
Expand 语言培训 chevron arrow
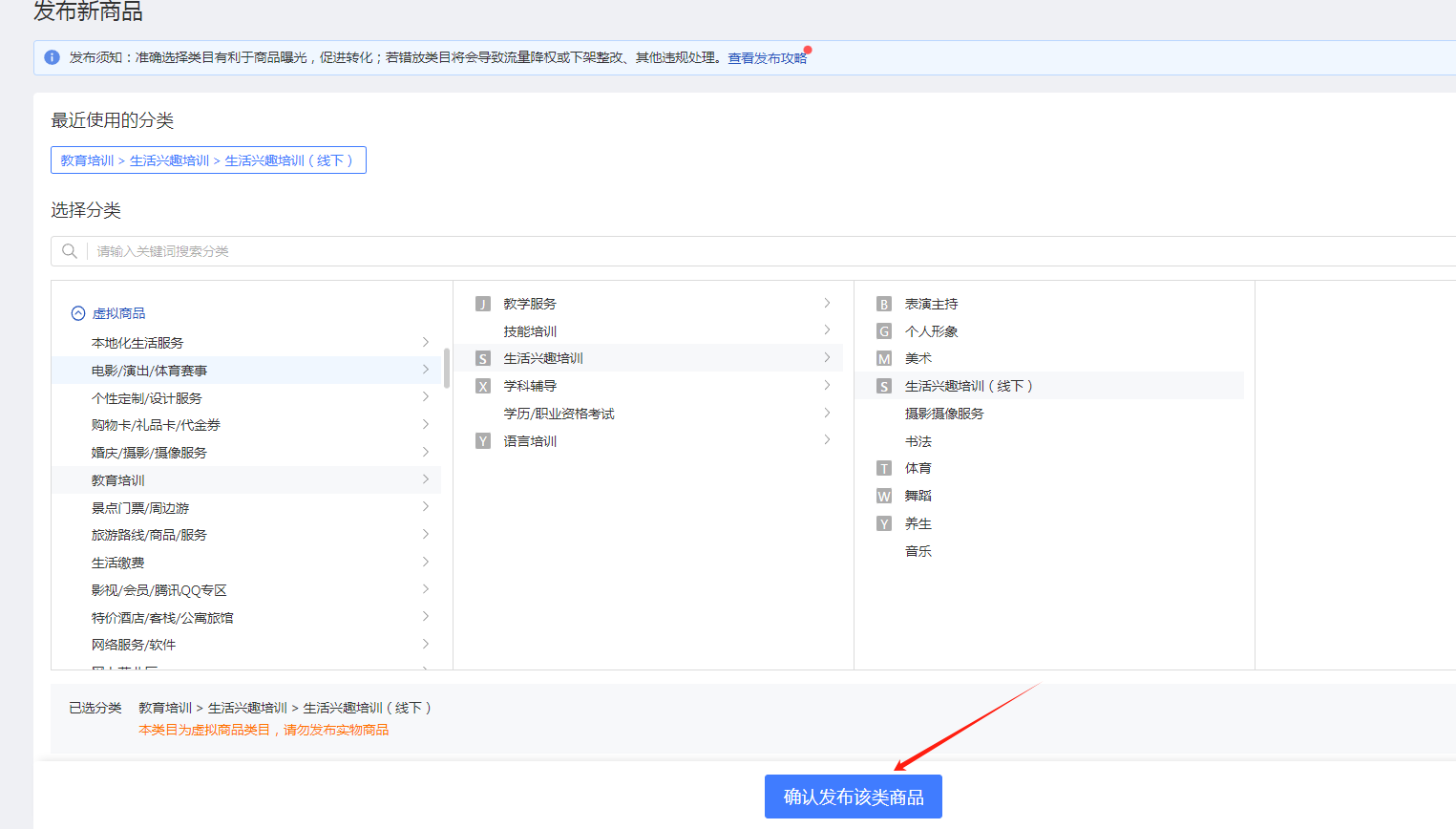pyautogui.click(x=827, y=440)
